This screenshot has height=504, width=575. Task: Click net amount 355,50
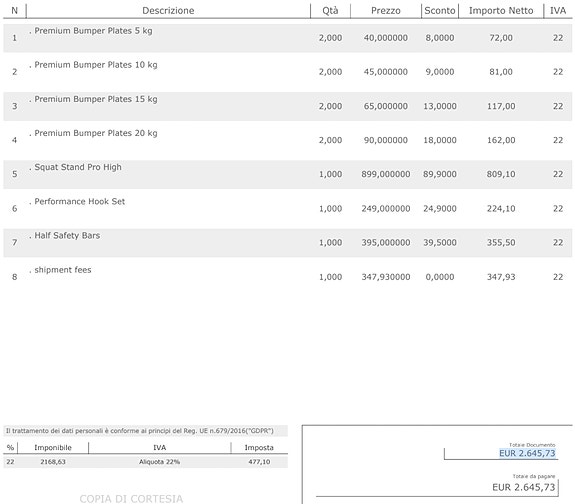[x=501, y=242]
